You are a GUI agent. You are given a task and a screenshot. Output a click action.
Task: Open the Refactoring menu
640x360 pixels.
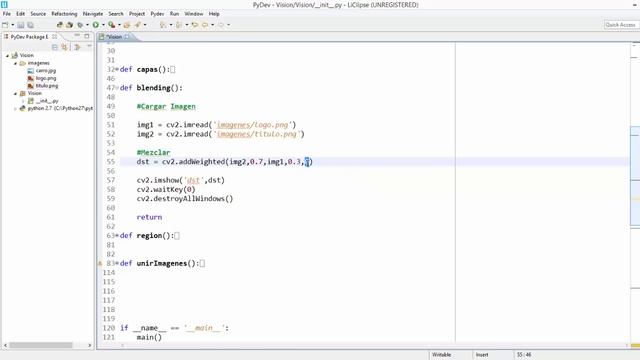pos(64,14)
